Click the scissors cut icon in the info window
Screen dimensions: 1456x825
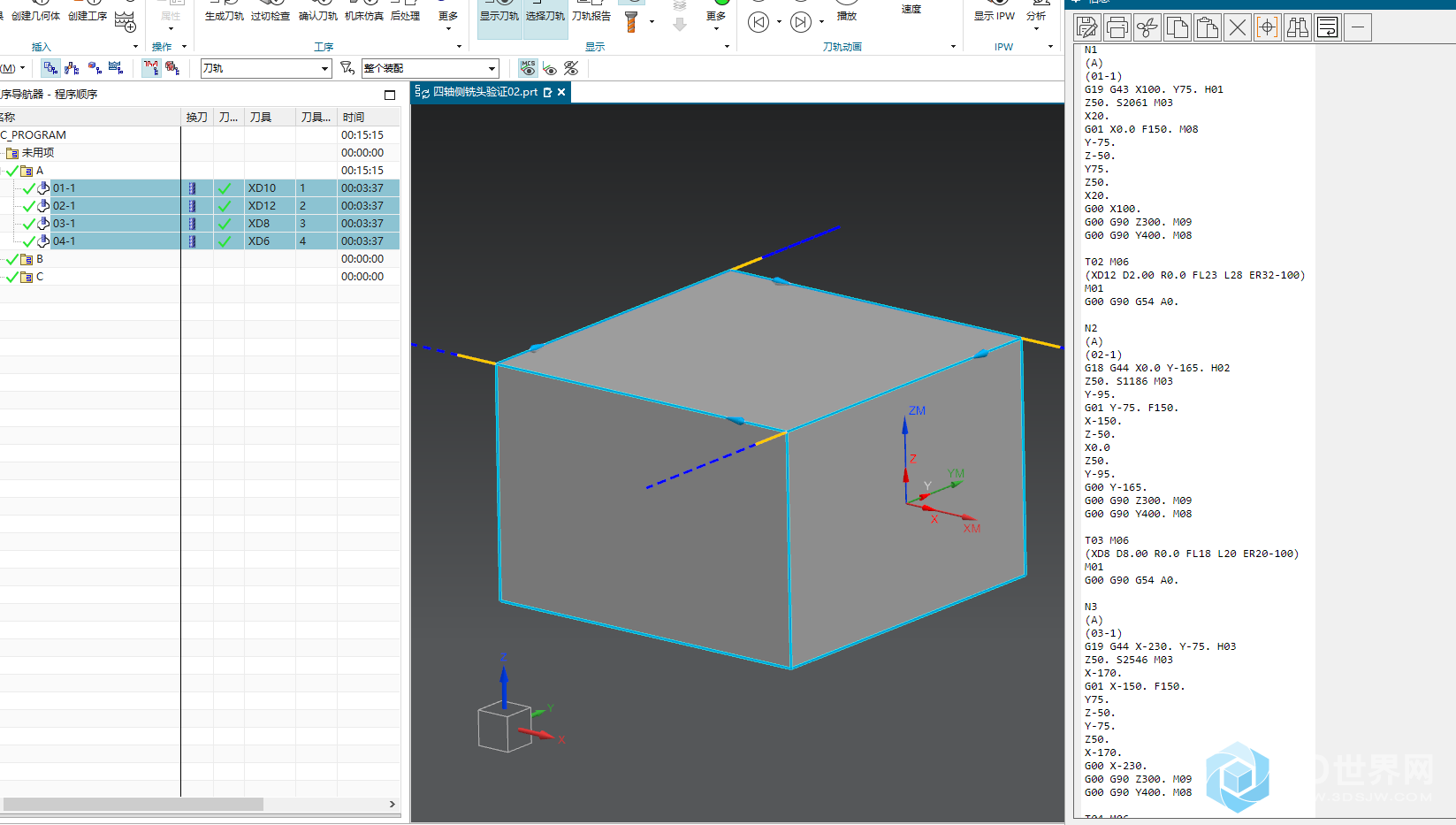tap(1147, 28)
